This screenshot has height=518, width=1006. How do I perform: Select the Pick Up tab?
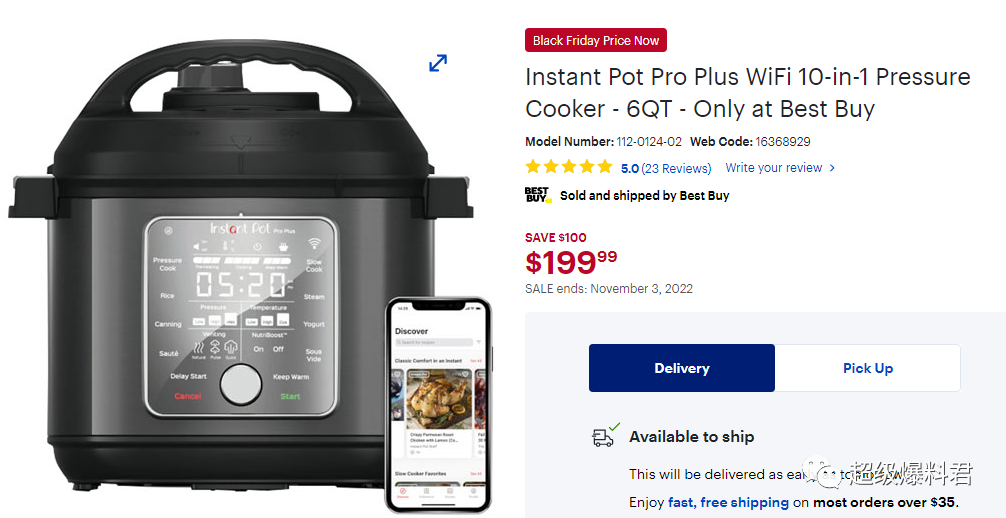pyautogui.click(x=867, y=368)
